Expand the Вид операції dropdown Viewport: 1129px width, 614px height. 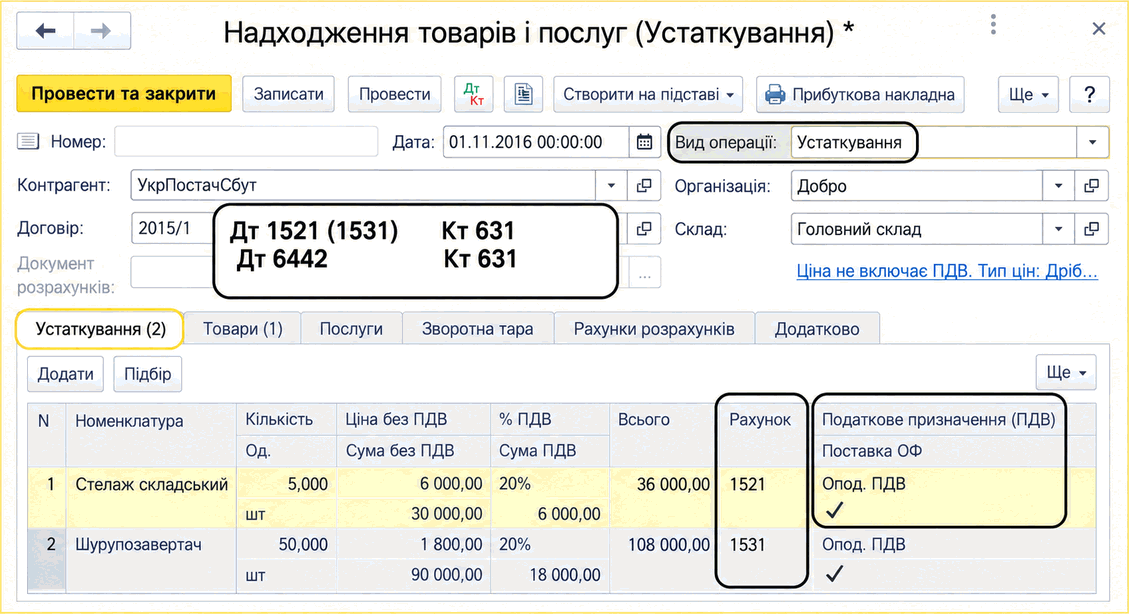point(1092,143)
